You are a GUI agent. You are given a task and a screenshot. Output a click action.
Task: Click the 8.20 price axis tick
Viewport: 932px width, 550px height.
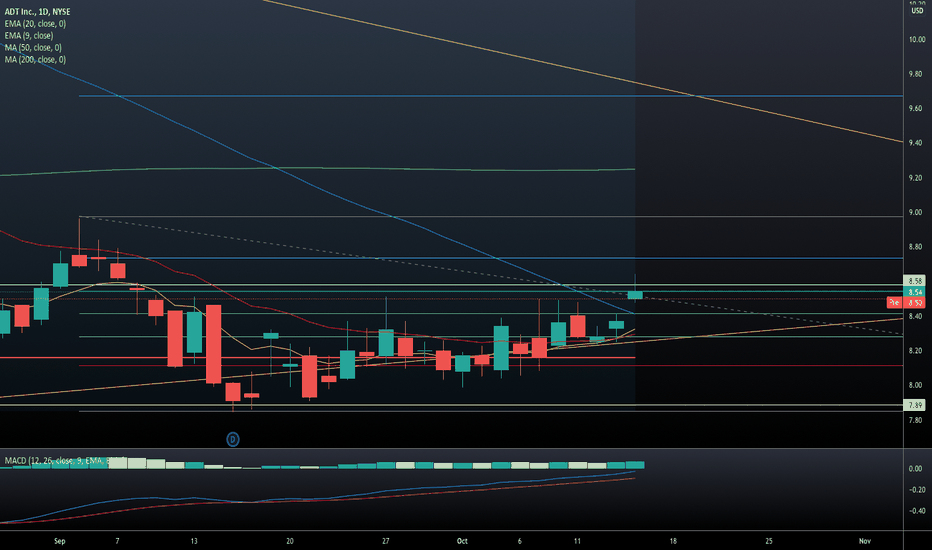point(915,351)
